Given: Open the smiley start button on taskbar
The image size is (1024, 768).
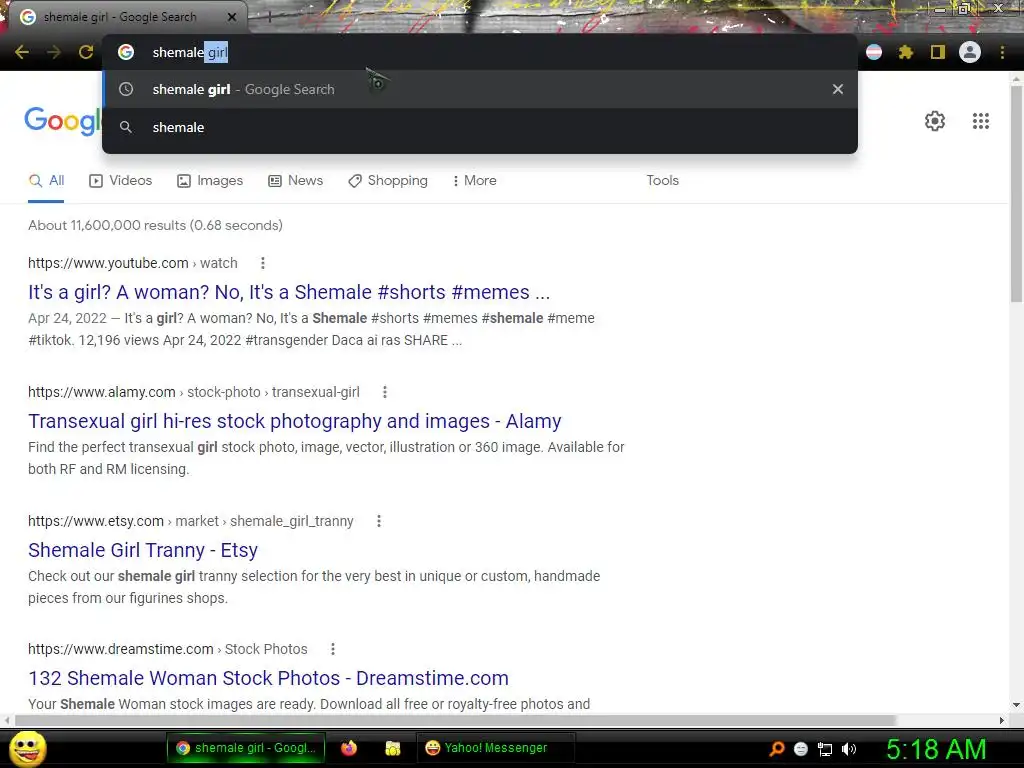Looking at the screenshot, I should pyautogui.click(x=28, y=748).
